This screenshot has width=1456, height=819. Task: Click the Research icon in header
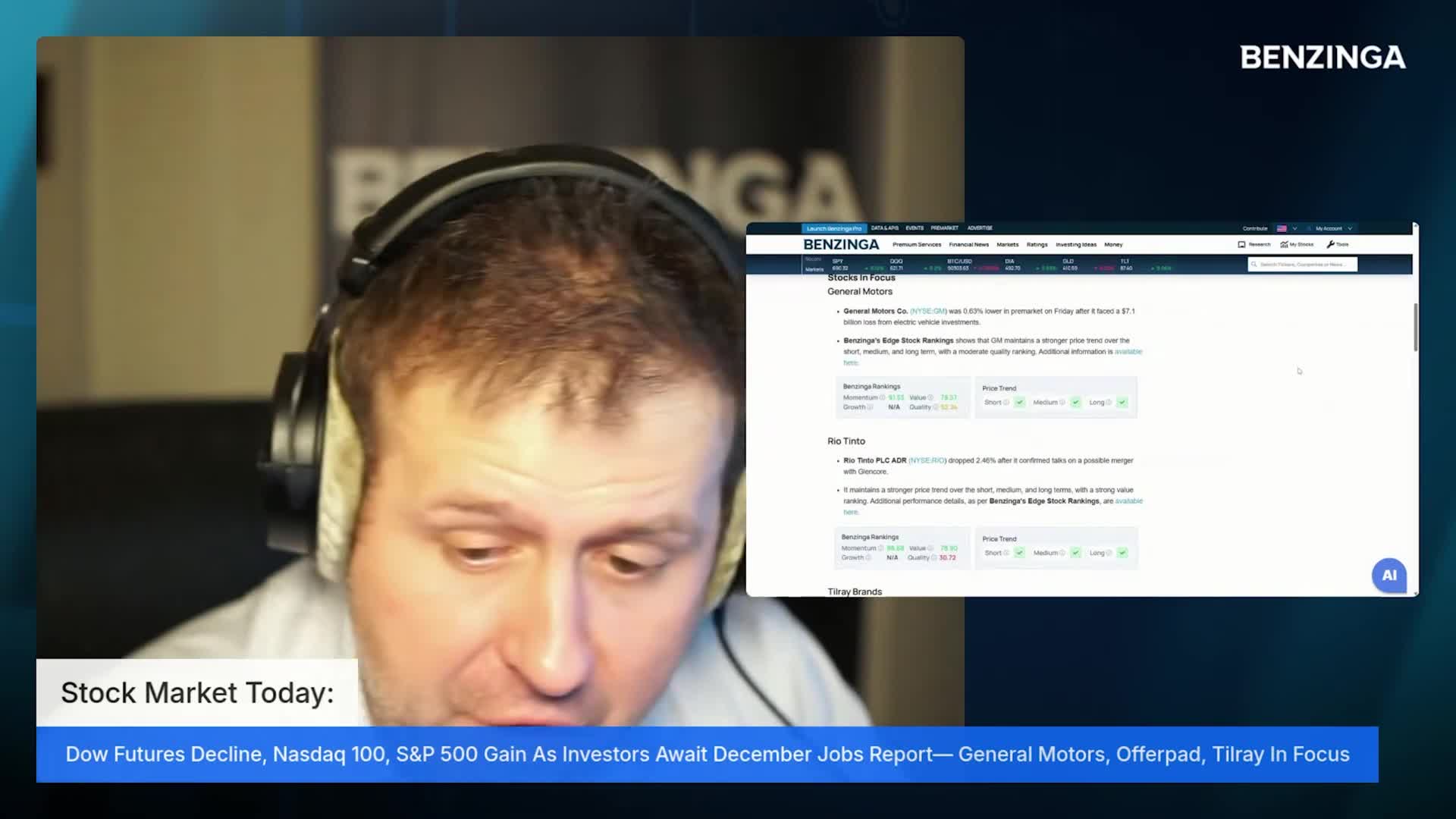tap(1241, 245)
